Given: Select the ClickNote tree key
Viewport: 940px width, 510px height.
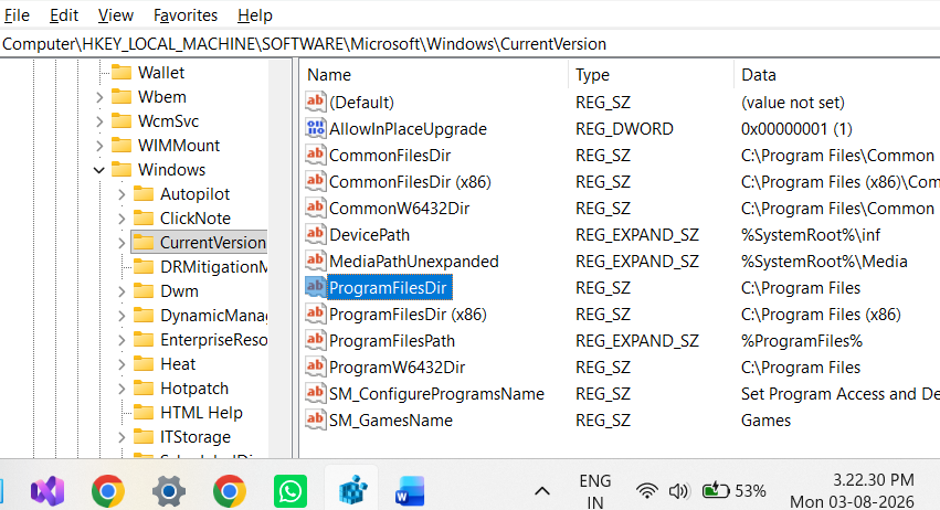Looking at the screenshot, I should pyautogui.click(x=195, y=218).
